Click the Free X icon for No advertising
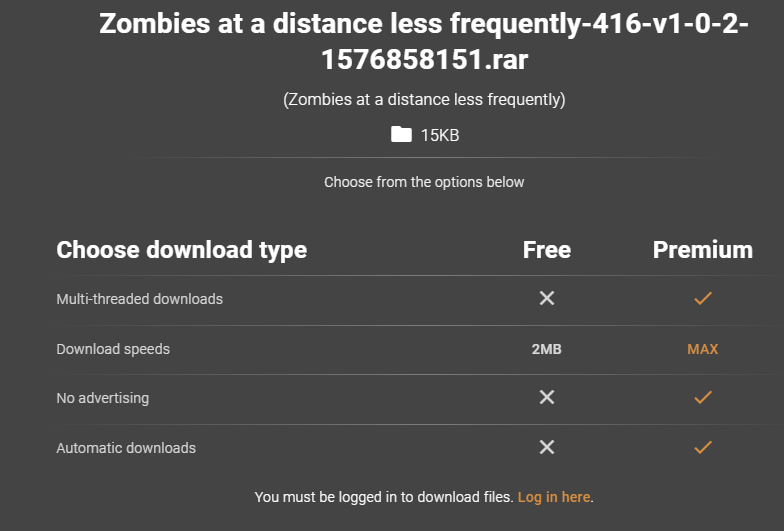The width and height of the screenshot is (784, 531). [x=547, y=397]
